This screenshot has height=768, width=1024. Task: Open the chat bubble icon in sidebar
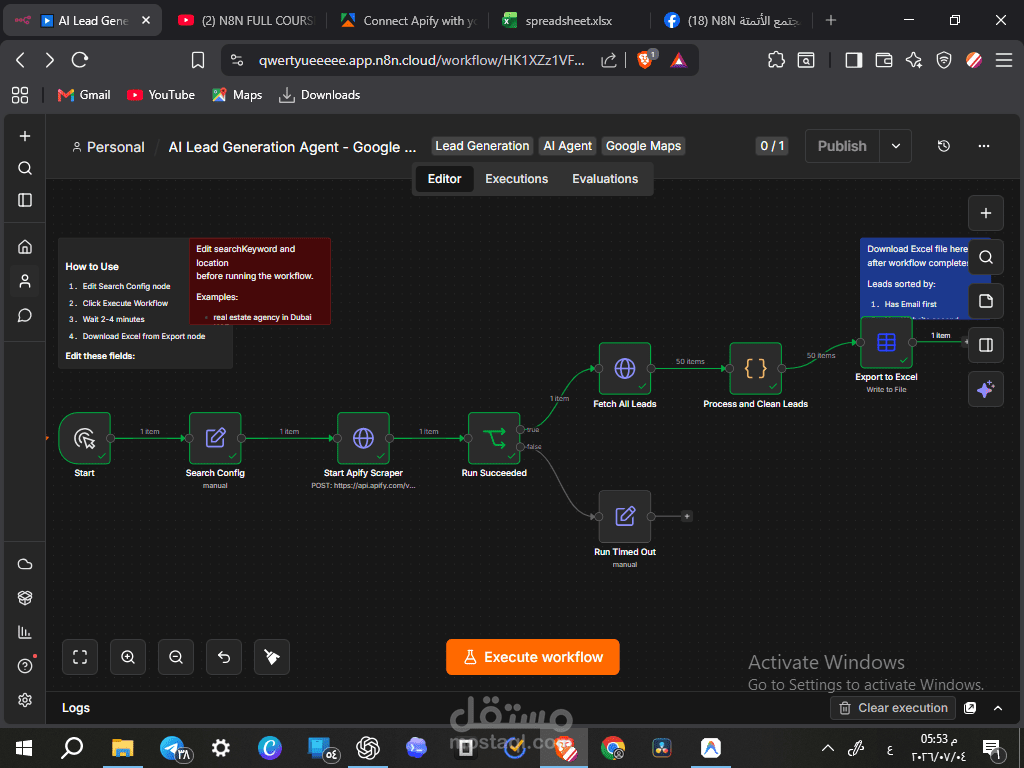(25, 315)
